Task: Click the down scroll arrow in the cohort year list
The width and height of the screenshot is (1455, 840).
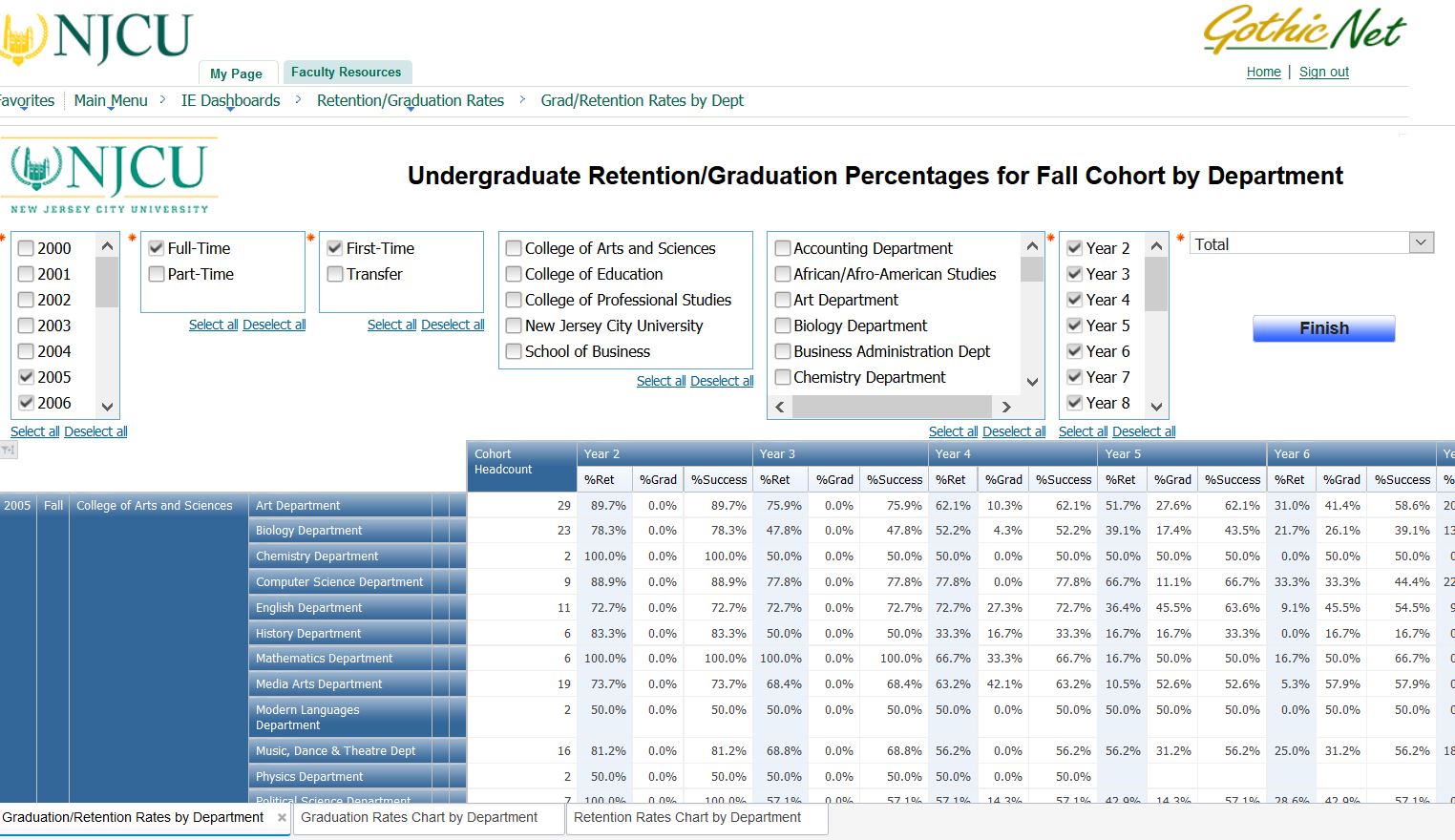Action: tap(107, 406)
